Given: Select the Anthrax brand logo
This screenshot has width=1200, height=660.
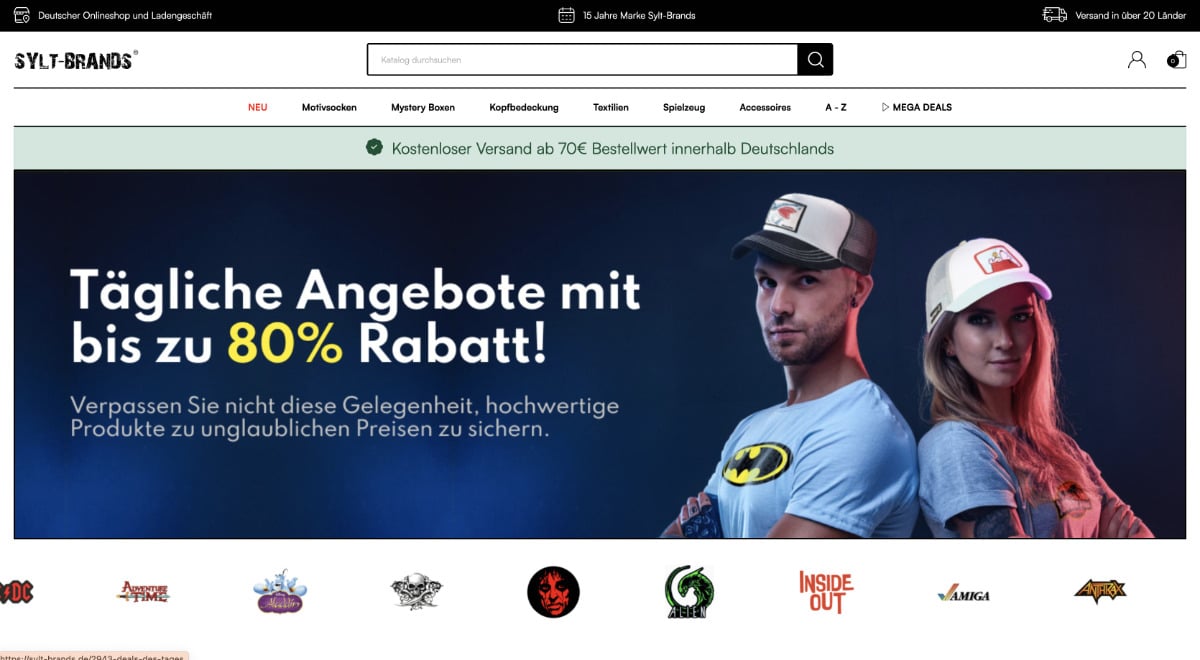Looking at the screenshot, I should point(1100,591).
